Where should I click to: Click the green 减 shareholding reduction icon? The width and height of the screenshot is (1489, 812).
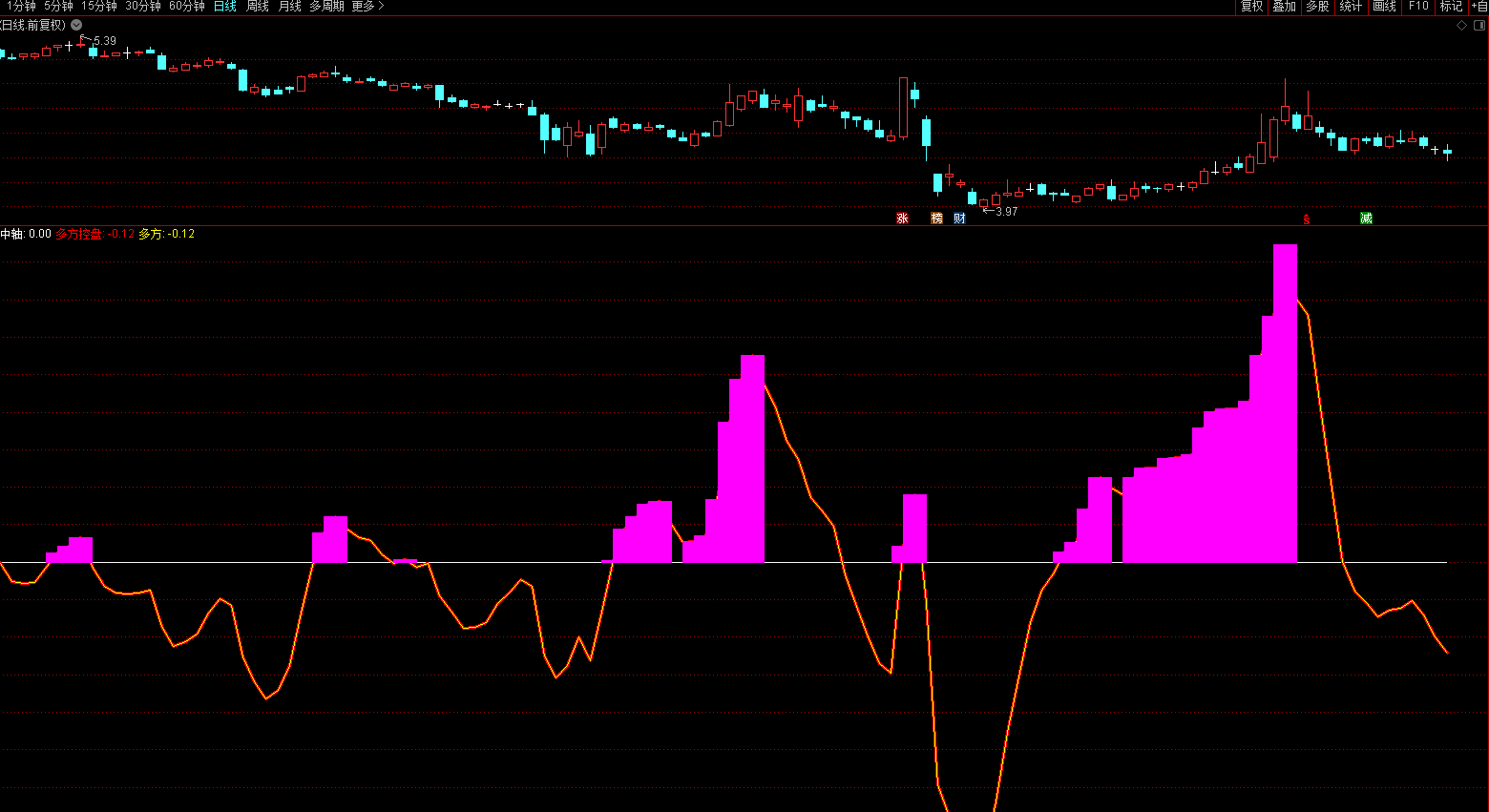(1366, 219)
